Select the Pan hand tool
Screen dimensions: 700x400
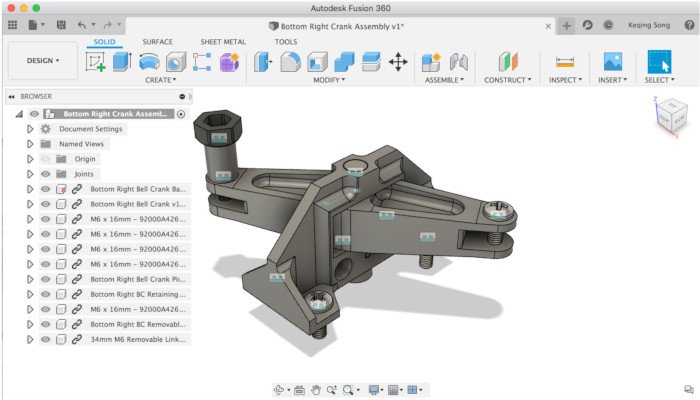(316, 389)
